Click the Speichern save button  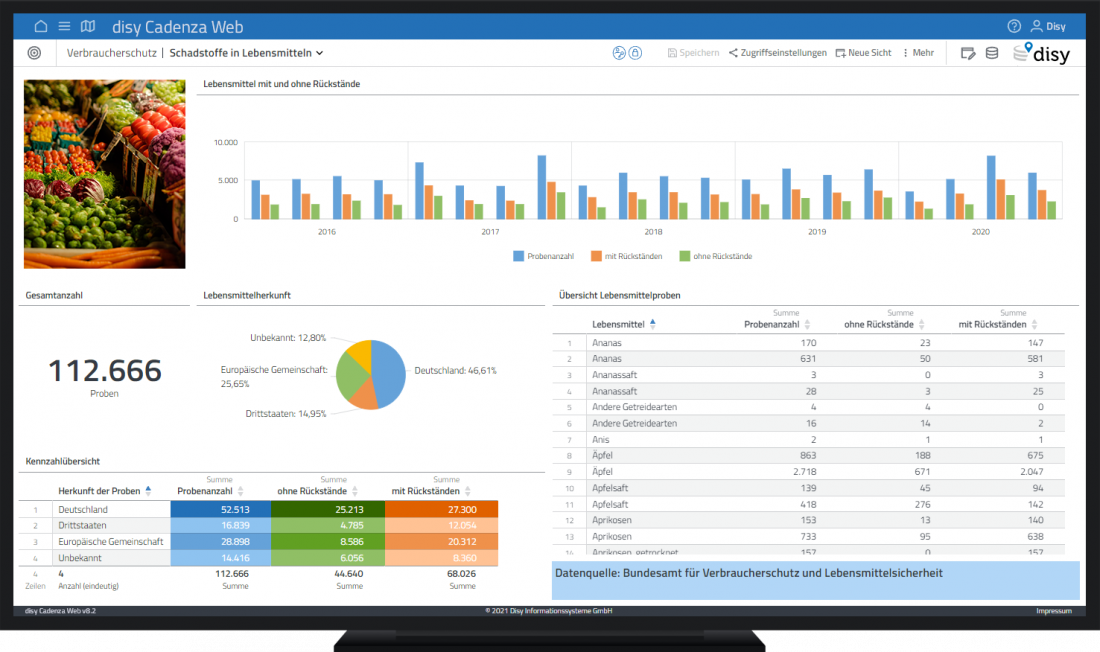[693, 53]
